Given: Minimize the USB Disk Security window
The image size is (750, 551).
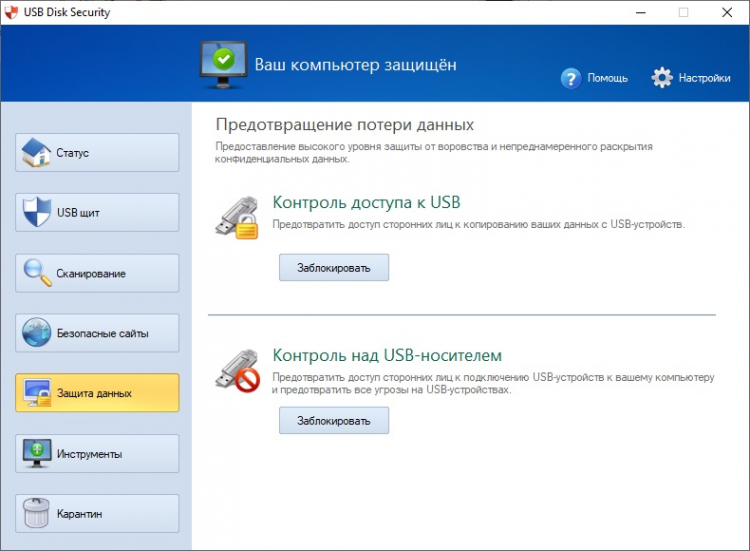Looking at the screenshot, I should tap(640, 12).
